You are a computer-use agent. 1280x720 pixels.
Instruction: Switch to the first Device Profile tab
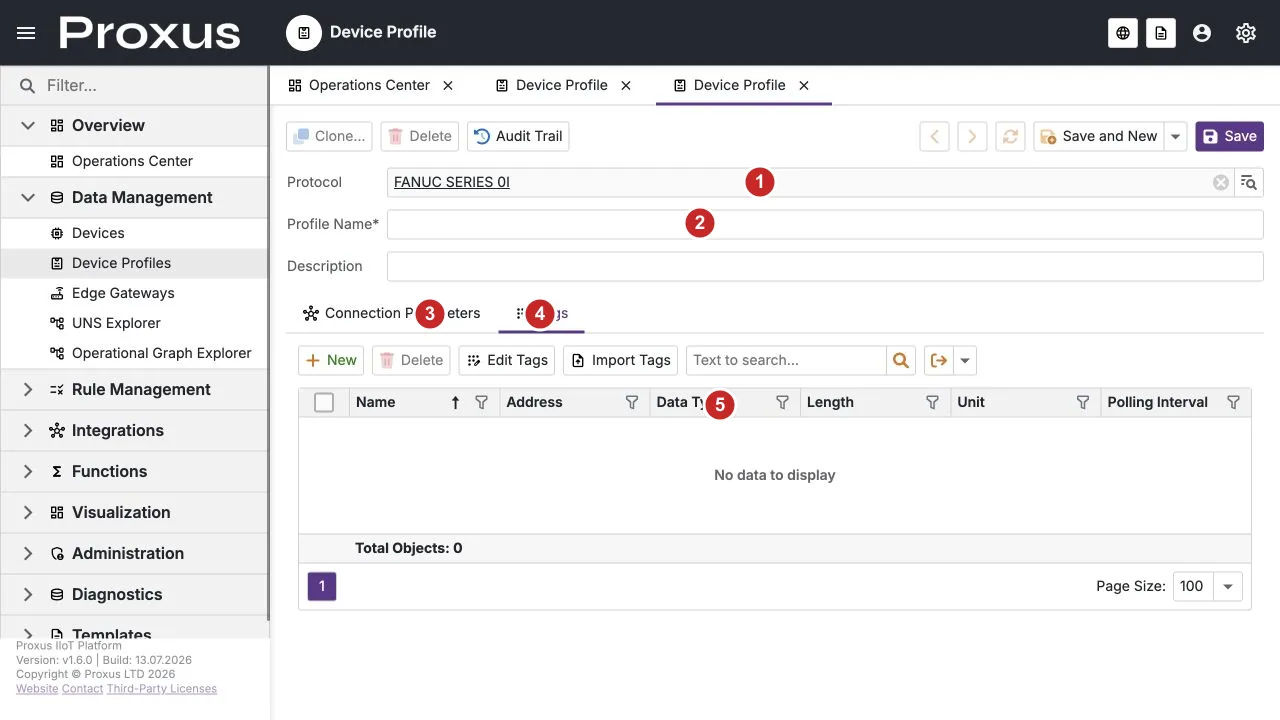click(x=552, y=85)
